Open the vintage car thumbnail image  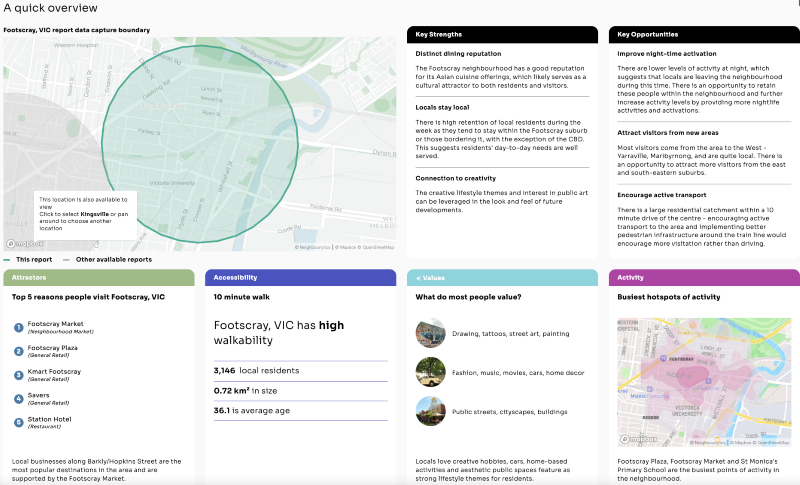pyautogui.click(x=430, y=372)
